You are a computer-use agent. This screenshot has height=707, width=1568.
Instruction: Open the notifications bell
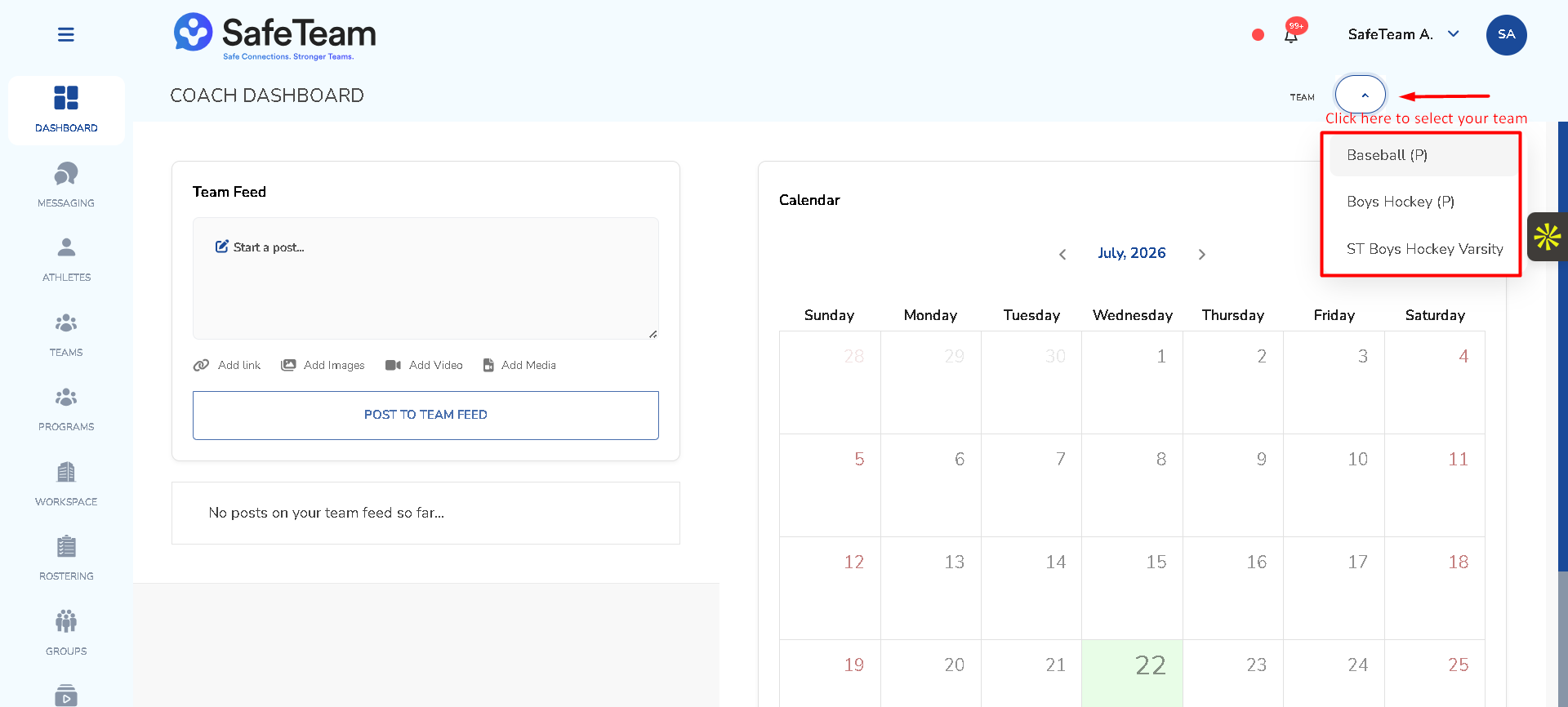point(1291,35)
